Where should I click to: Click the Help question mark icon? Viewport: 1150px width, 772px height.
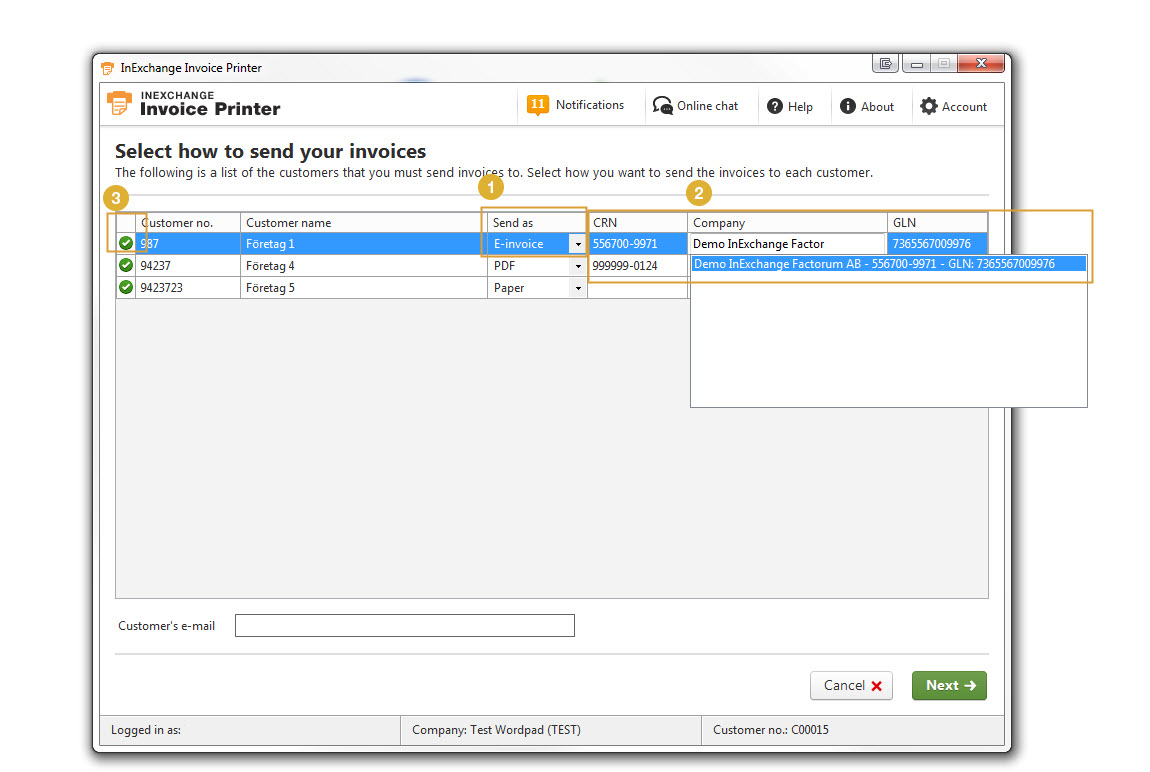pyautogui.click(x=774, y=106)
